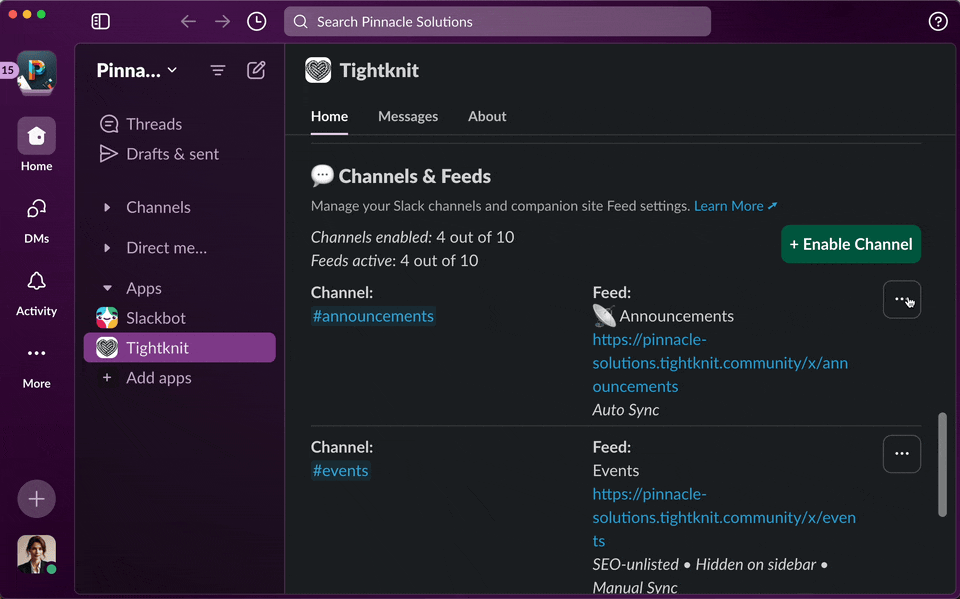Open the #events channel link
Image resolution: width=960 pixels, height=599 pixels.
(340, 470)
